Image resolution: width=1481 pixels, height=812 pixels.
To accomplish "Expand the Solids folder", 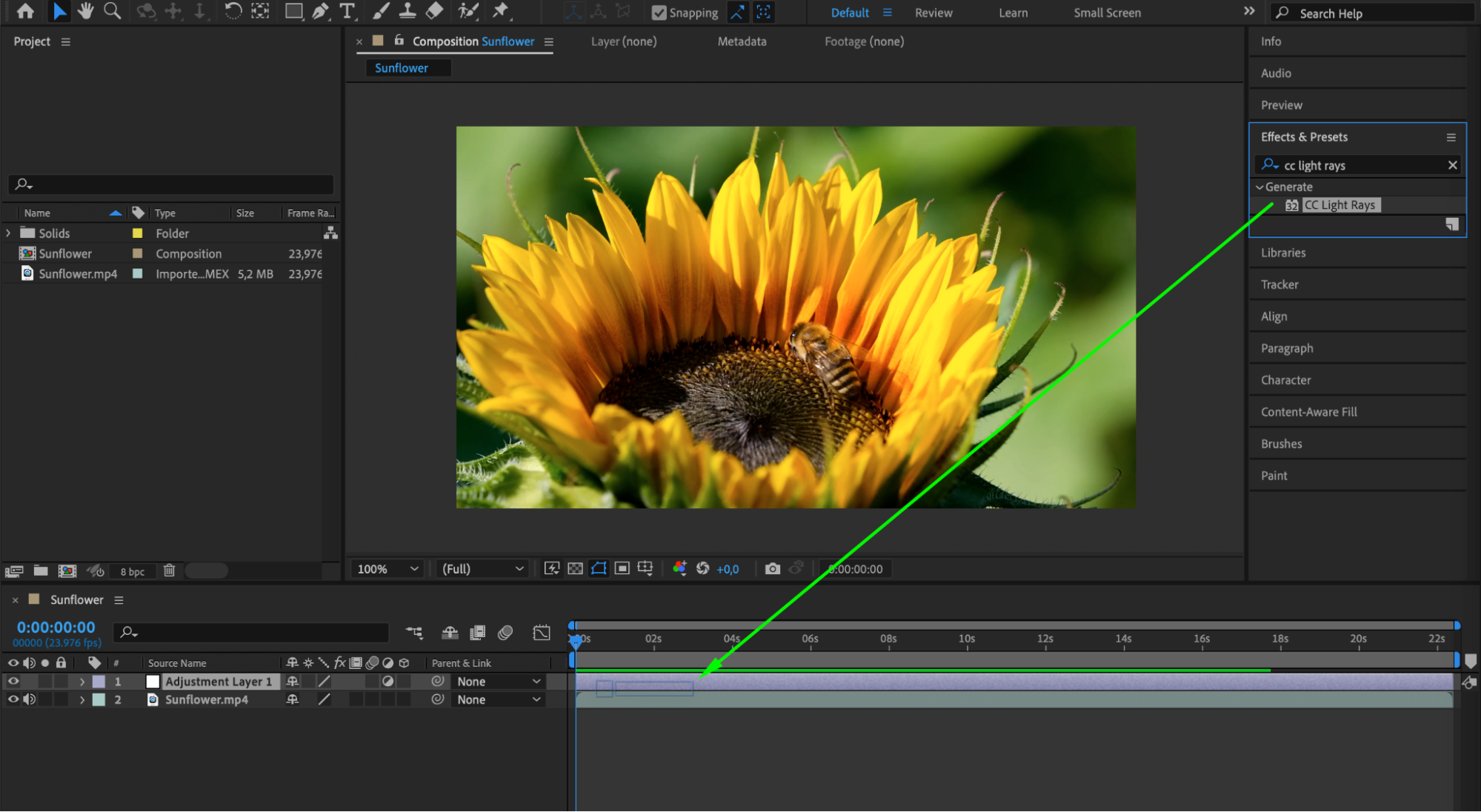I will (x=8, y=233).
